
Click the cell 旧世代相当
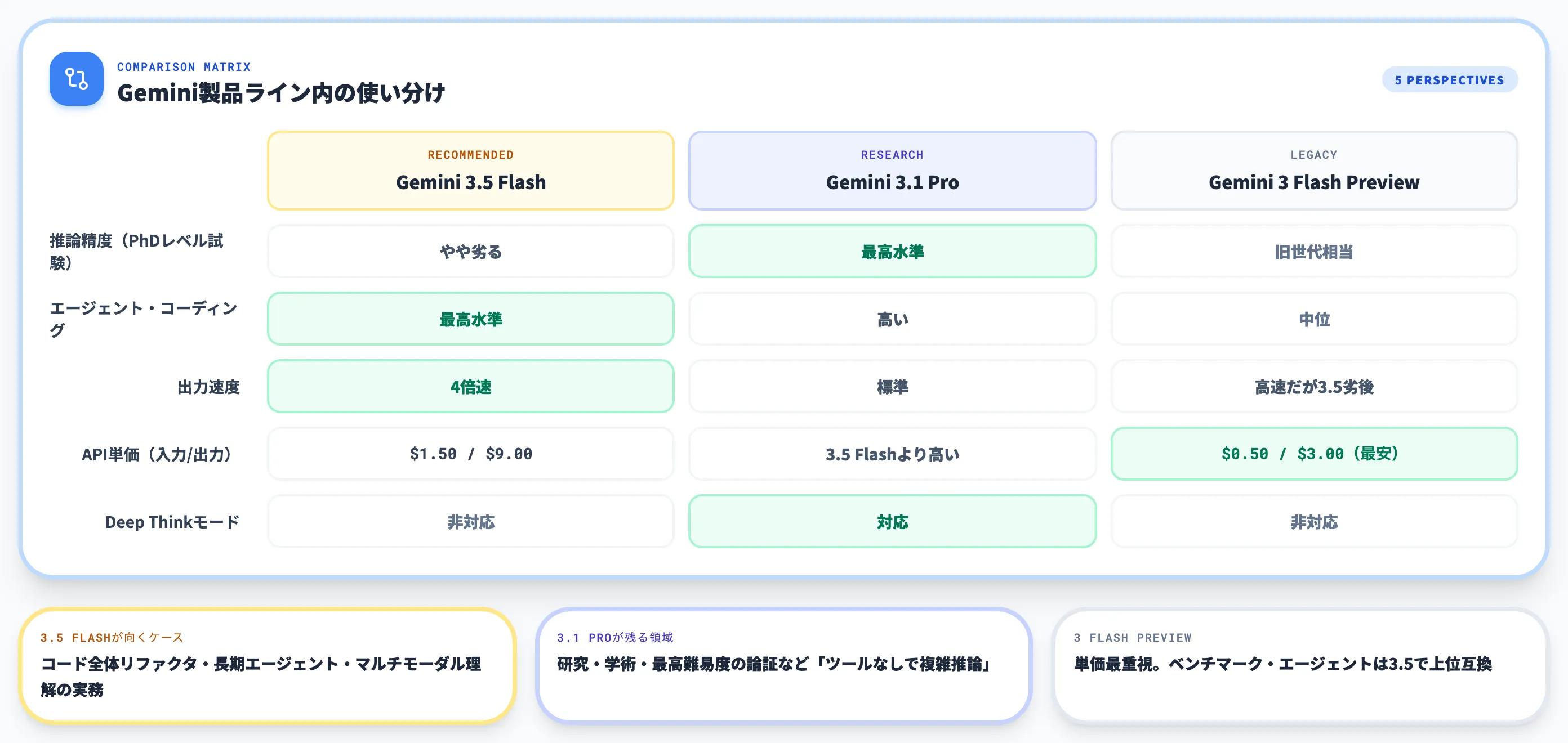point(1313,251)
